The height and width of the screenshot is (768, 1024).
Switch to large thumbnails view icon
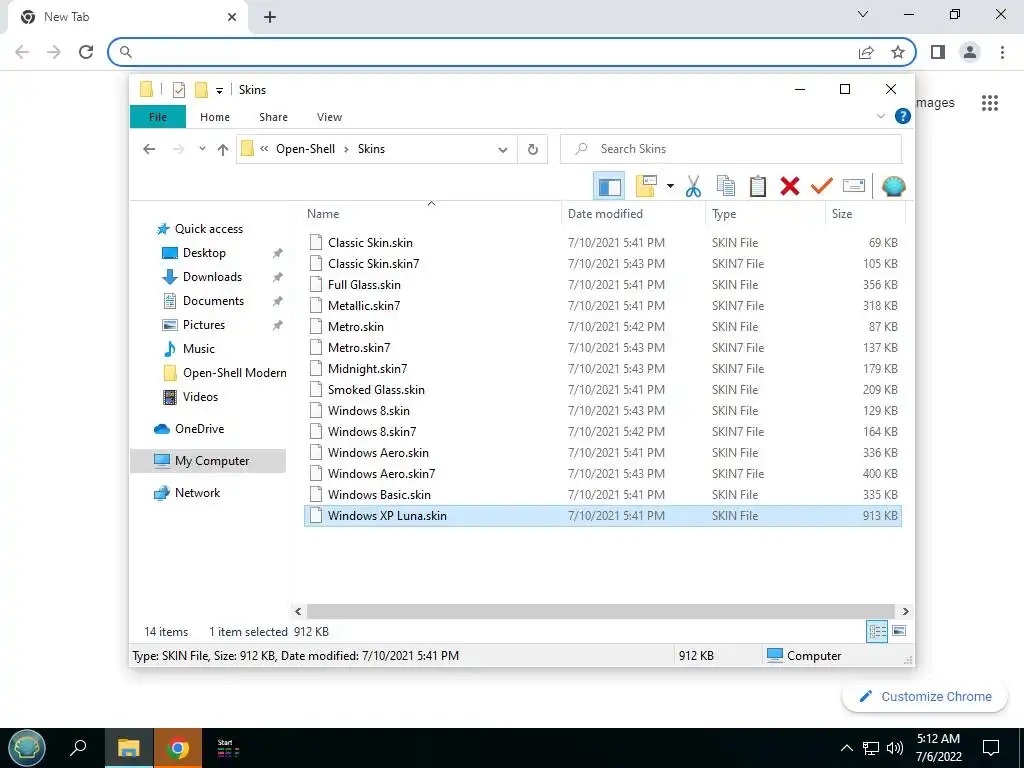899,631
